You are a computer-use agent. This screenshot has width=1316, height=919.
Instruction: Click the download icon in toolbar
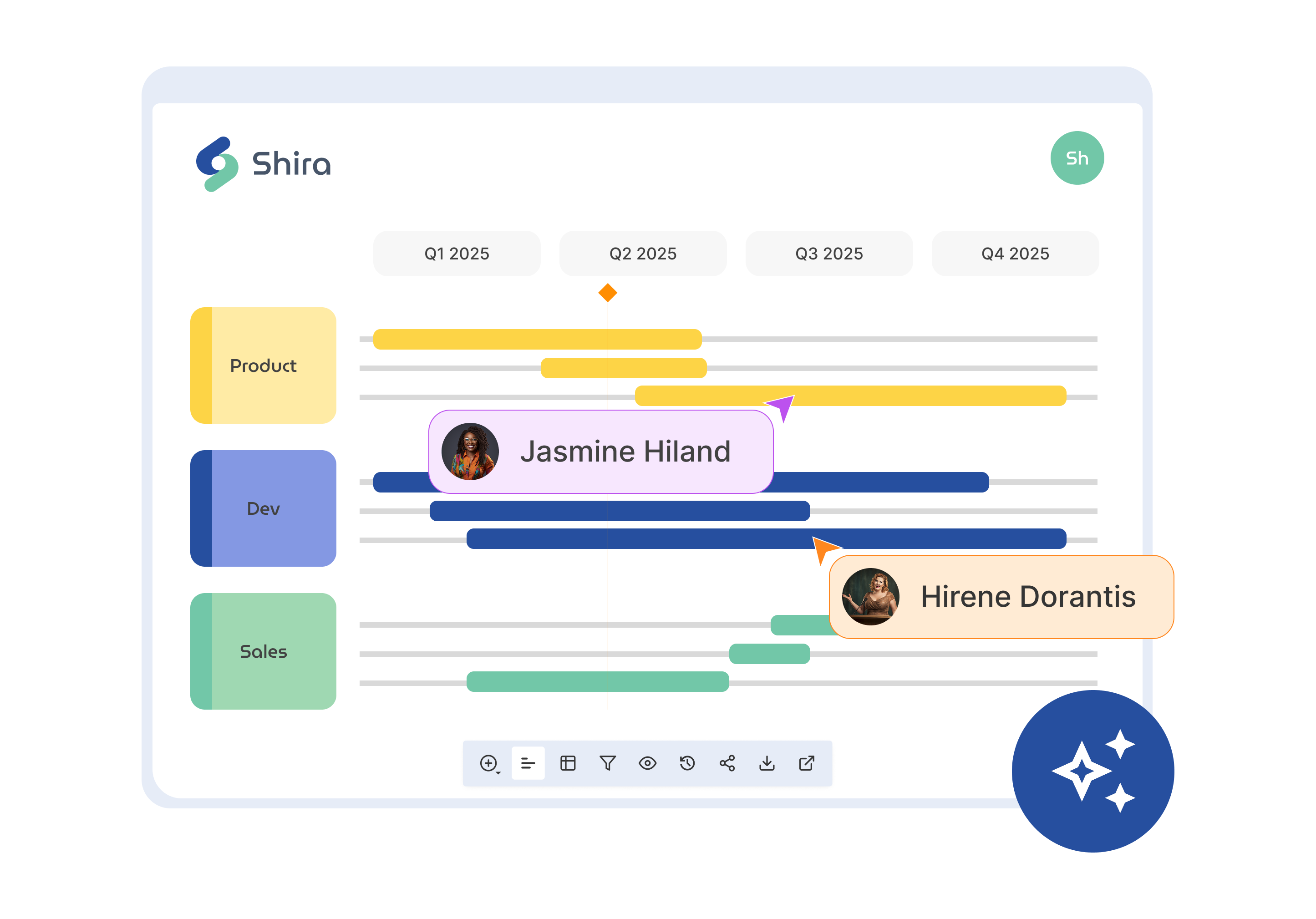[767, 763]
